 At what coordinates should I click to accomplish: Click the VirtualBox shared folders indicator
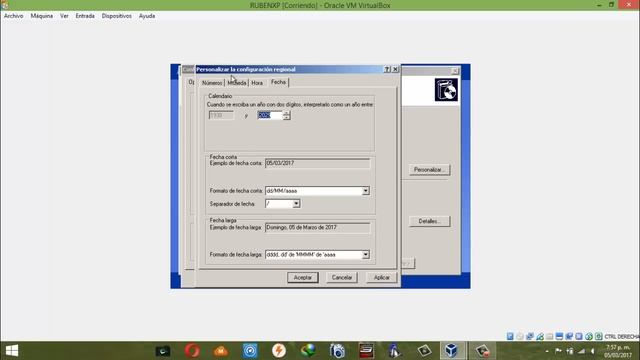[x=549, y=336]
